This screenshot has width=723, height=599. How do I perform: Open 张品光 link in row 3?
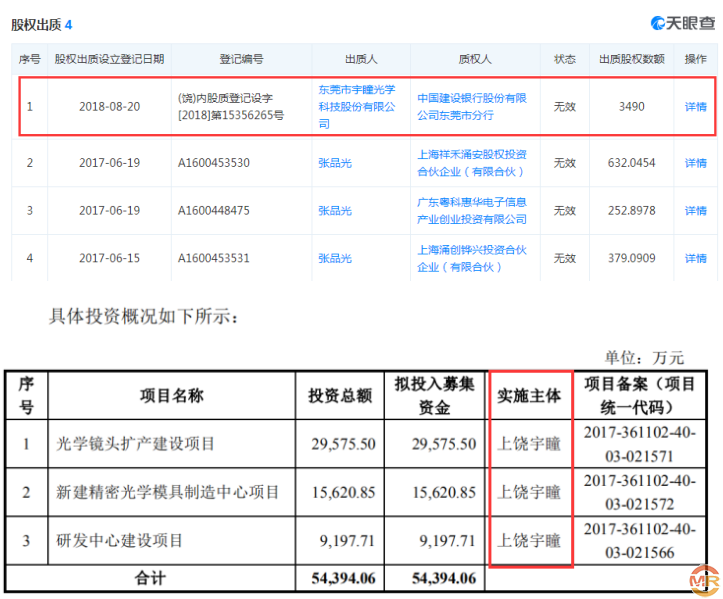(335, 211)
